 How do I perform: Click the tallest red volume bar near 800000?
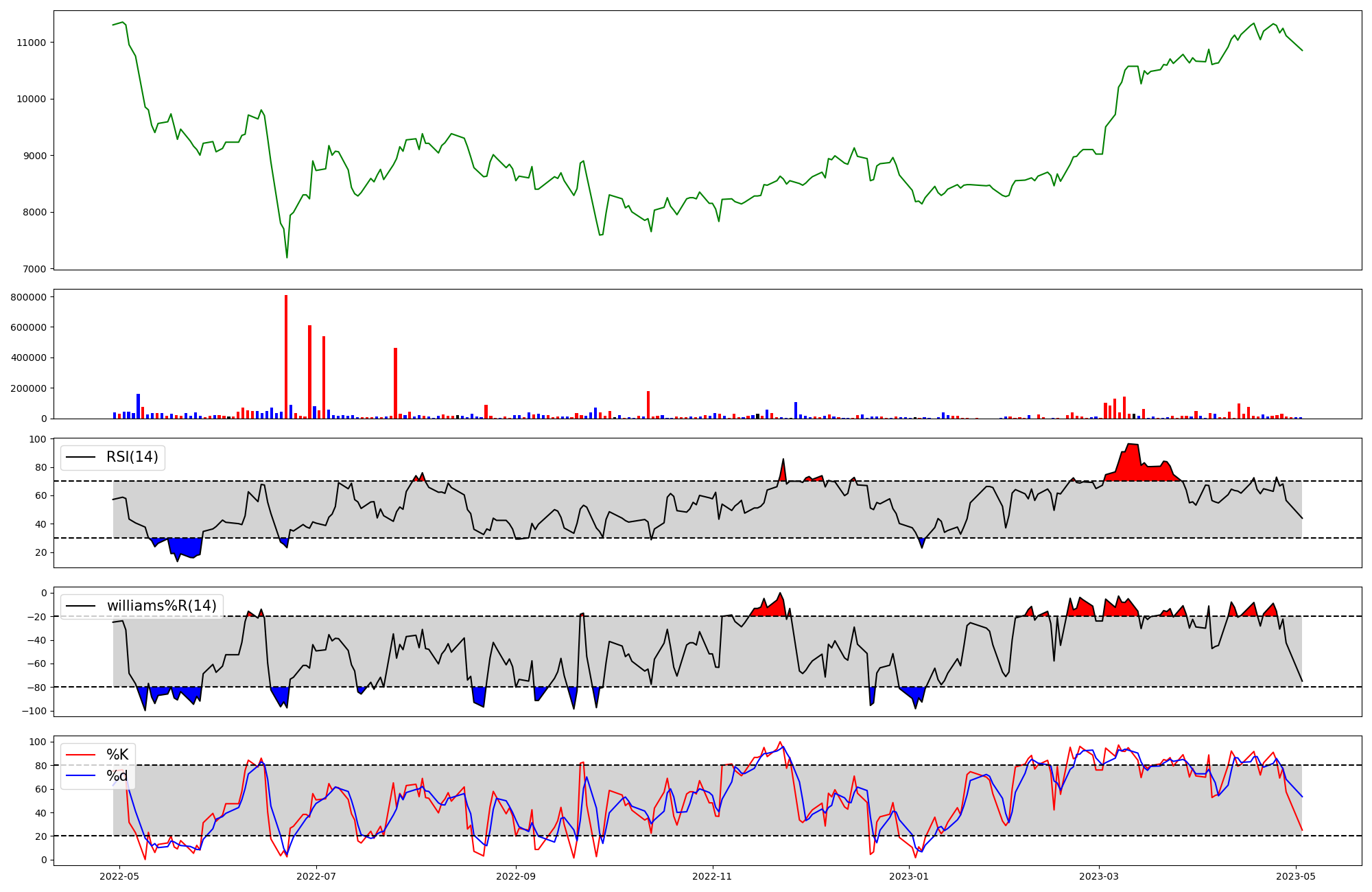286,357
